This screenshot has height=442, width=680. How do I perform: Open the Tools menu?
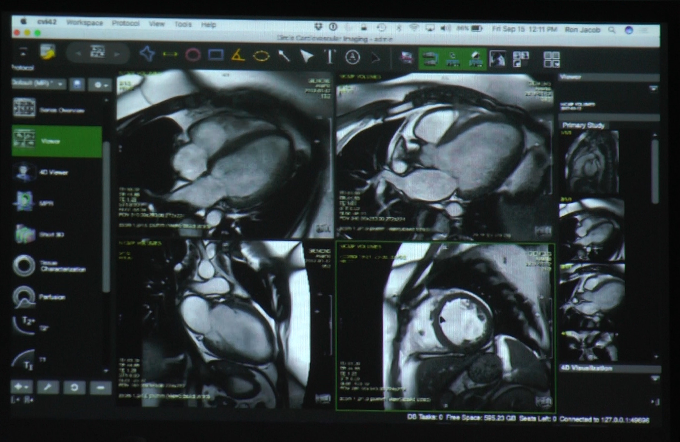point(182,23)
